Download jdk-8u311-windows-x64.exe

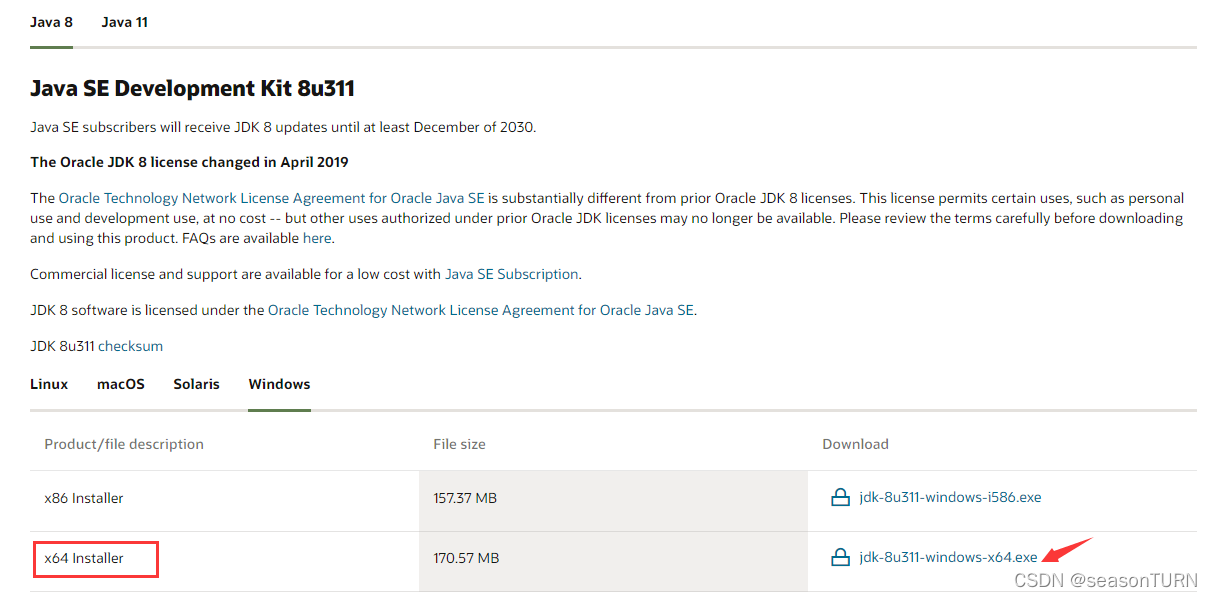pos(948,557)
